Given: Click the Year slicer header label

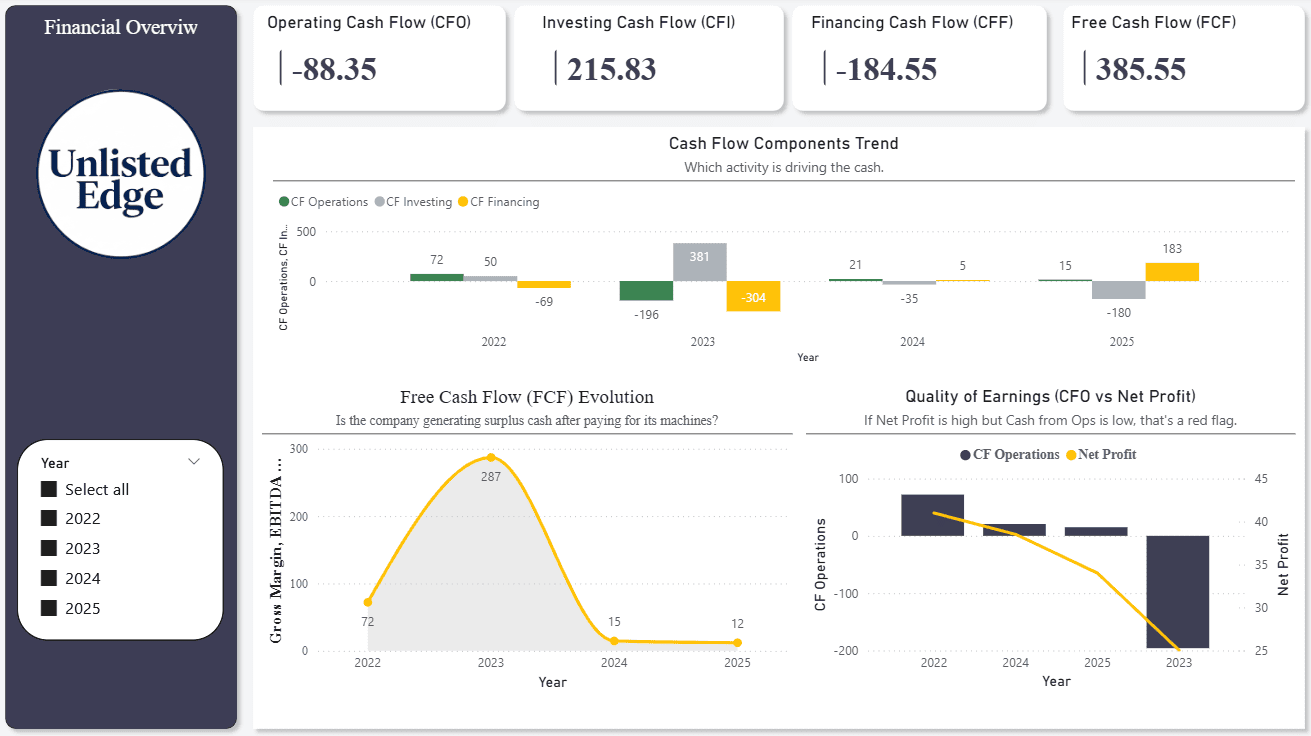Looking at the screenshot, I should [55, 463].
